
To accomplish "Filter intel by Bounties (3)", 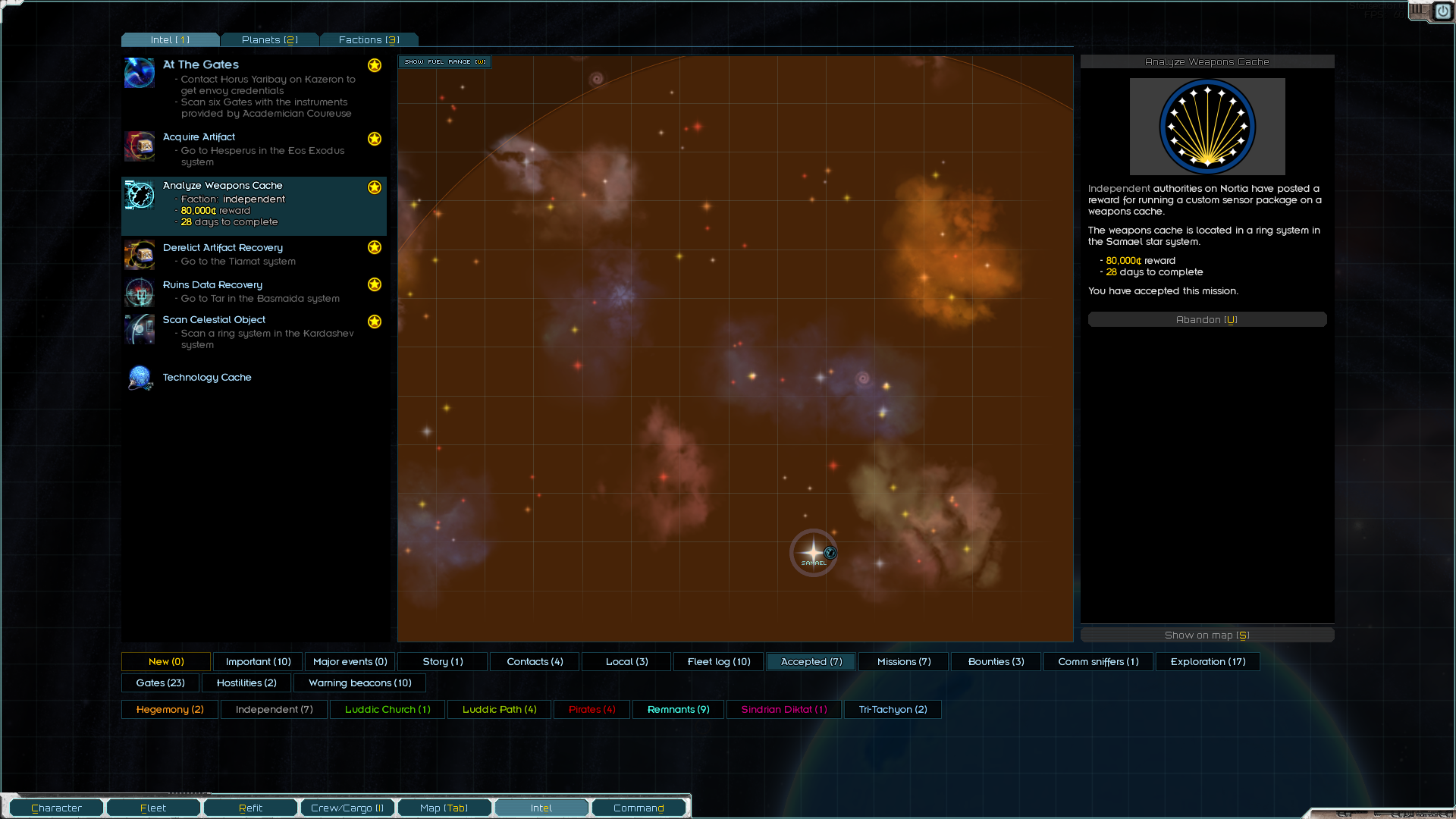I will (996, 661).
